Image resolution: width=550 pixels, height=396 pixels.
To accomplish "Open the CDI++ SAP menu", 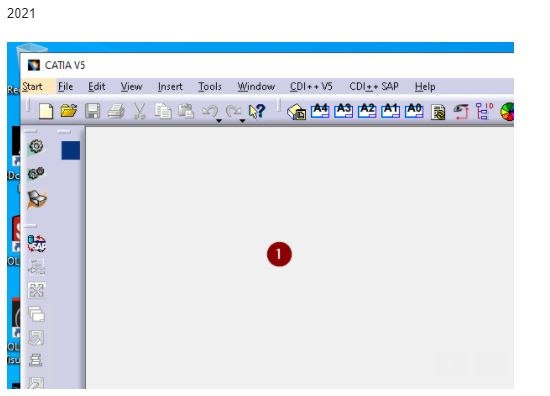I will (x=374, y=87).
